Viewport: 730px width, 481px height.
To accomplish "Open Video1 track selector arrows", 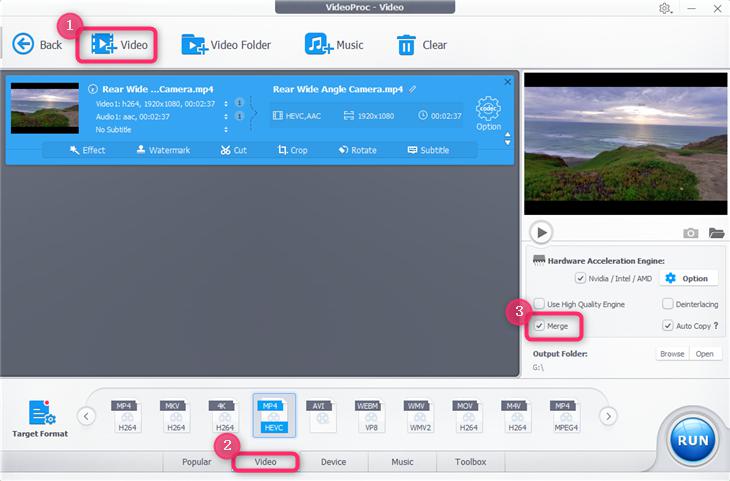I will click(226, 103).
